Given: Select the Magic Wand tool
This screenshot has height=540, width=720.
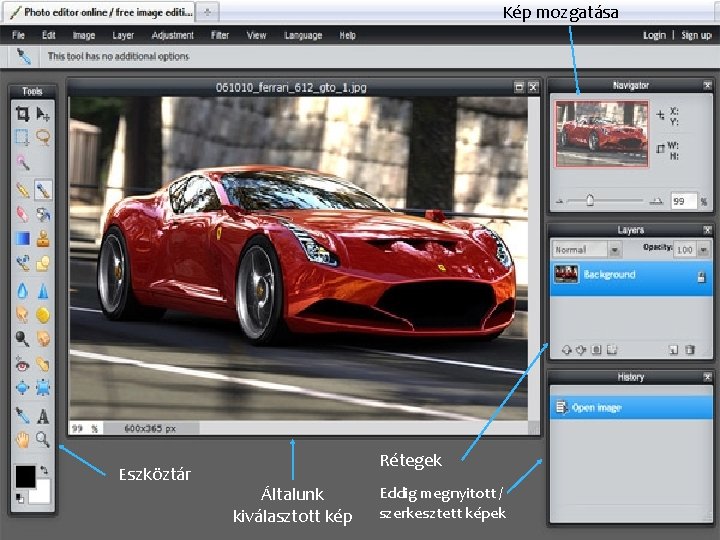Looking at the screenshot, I should coord(22,162).
